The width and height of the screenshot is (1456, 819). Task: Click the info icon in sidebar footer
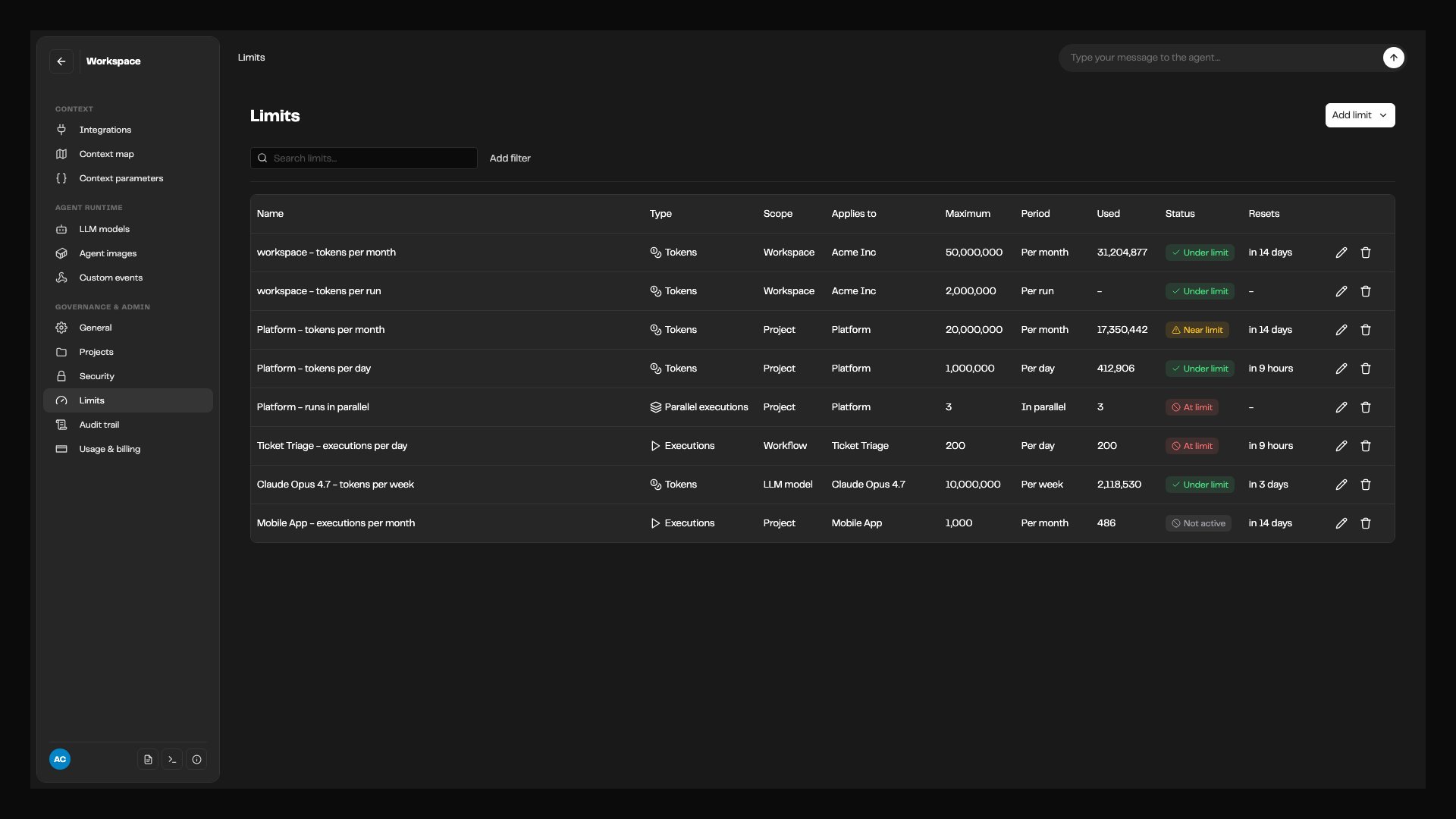pos(196,759)
